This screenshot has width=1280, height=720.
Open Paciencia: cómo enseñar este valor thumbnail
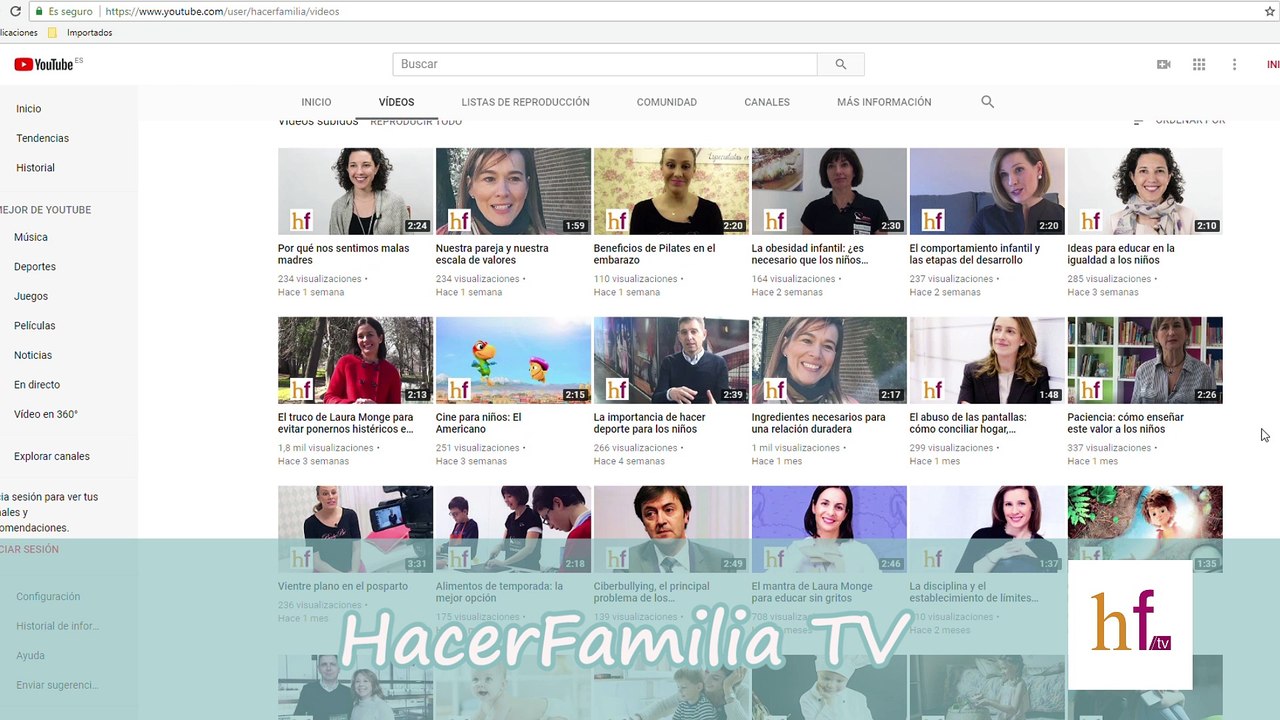point(1145,360)
